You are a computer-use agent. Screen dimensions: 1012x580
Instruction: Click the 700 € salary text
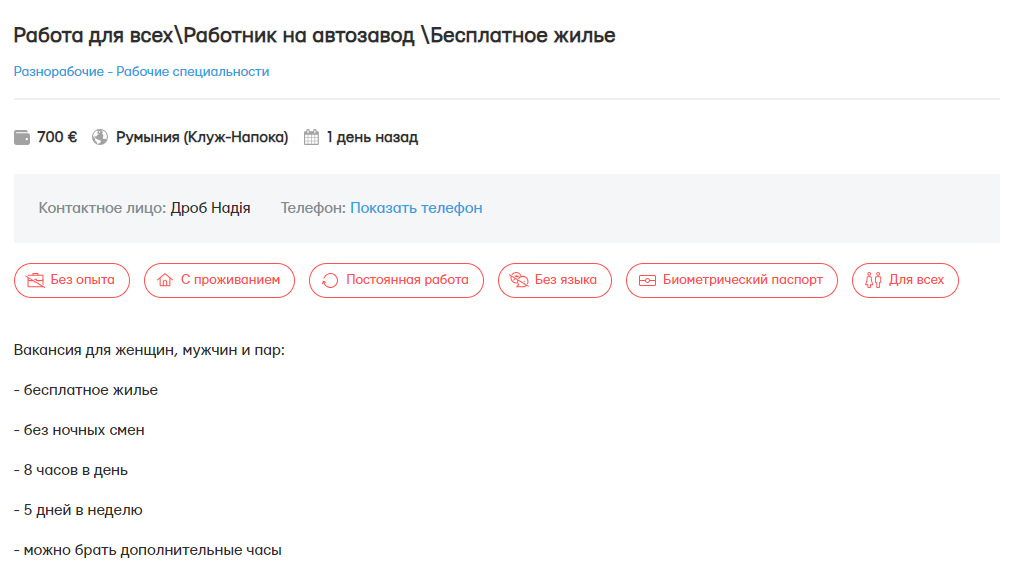[x=57, y=138]
